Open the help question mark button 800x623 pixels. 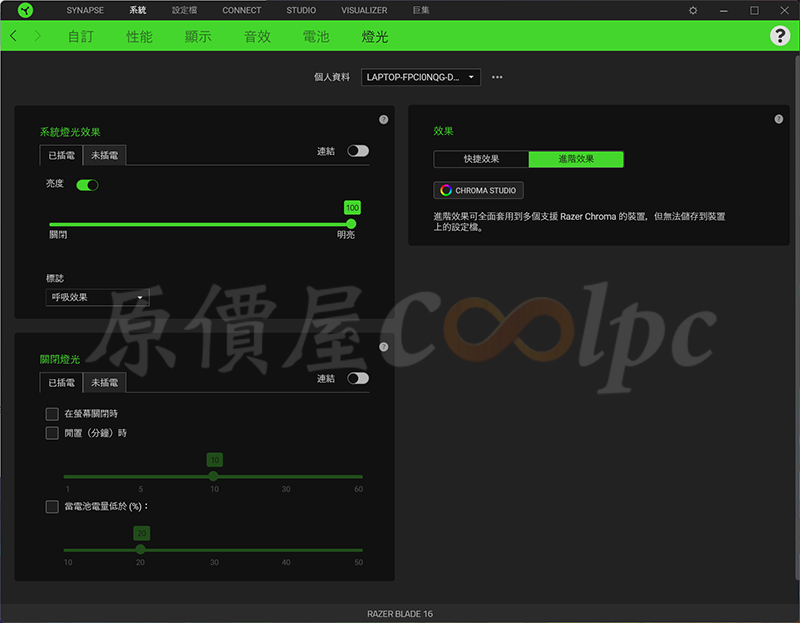click(x=780, y=36)
